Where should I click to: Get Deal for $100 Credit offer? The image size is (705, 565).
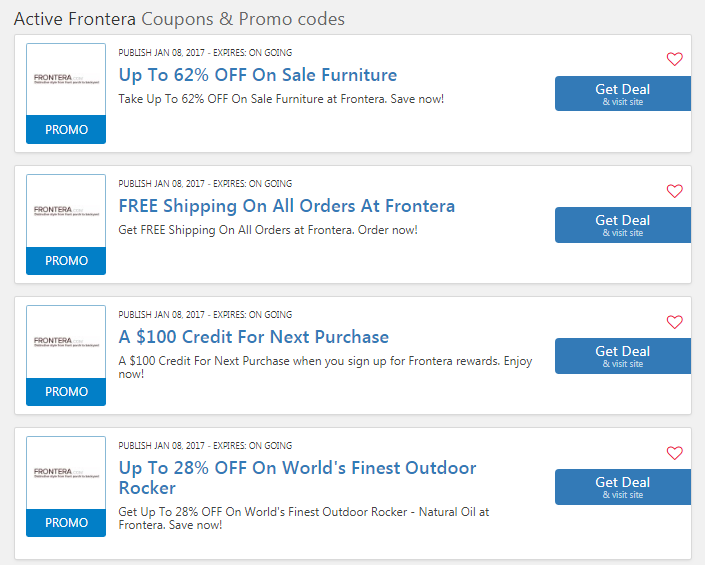623,356
